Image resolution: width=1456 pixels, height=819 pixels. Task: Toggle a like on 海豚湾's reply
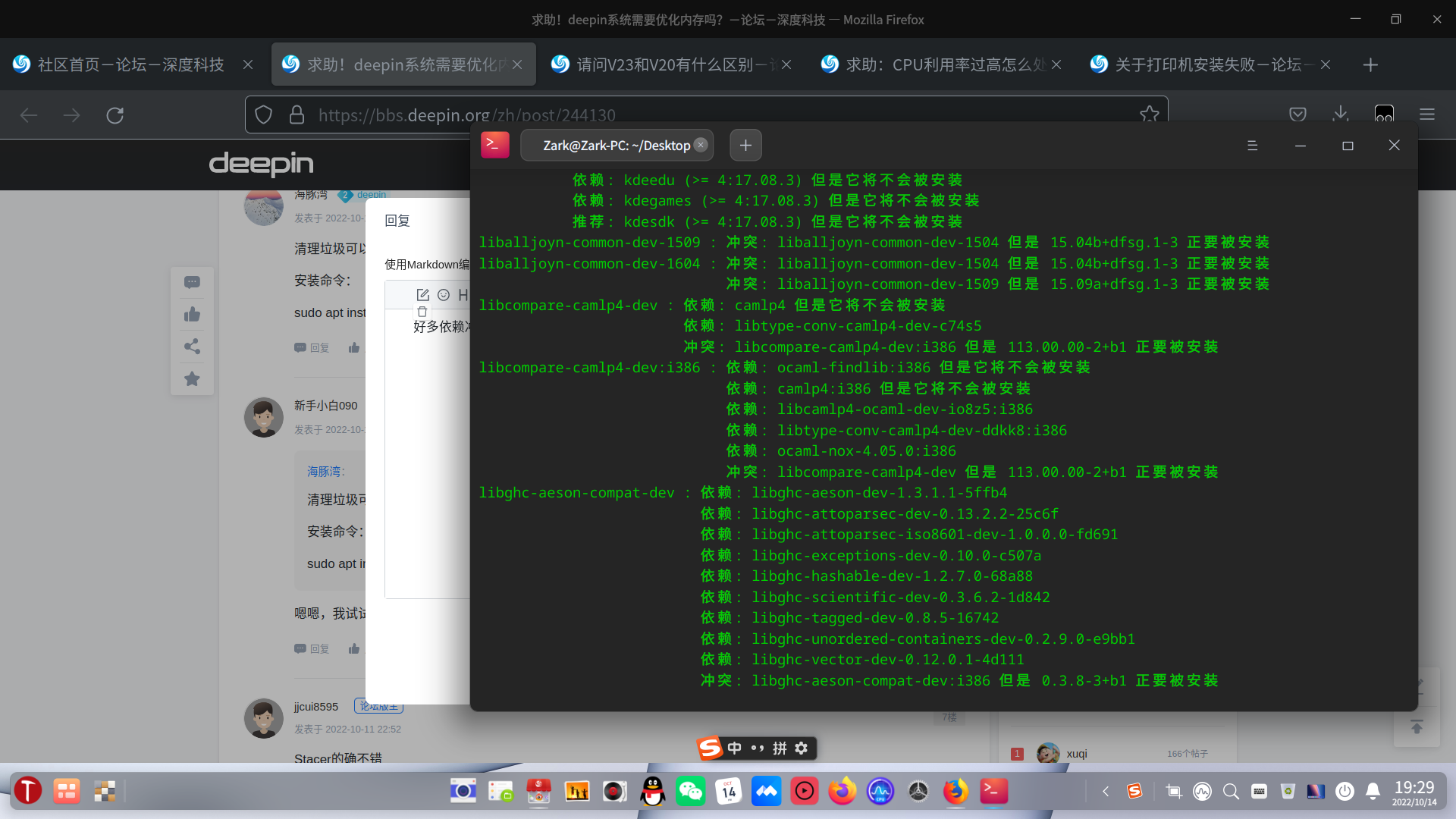(x=354, y=347)
